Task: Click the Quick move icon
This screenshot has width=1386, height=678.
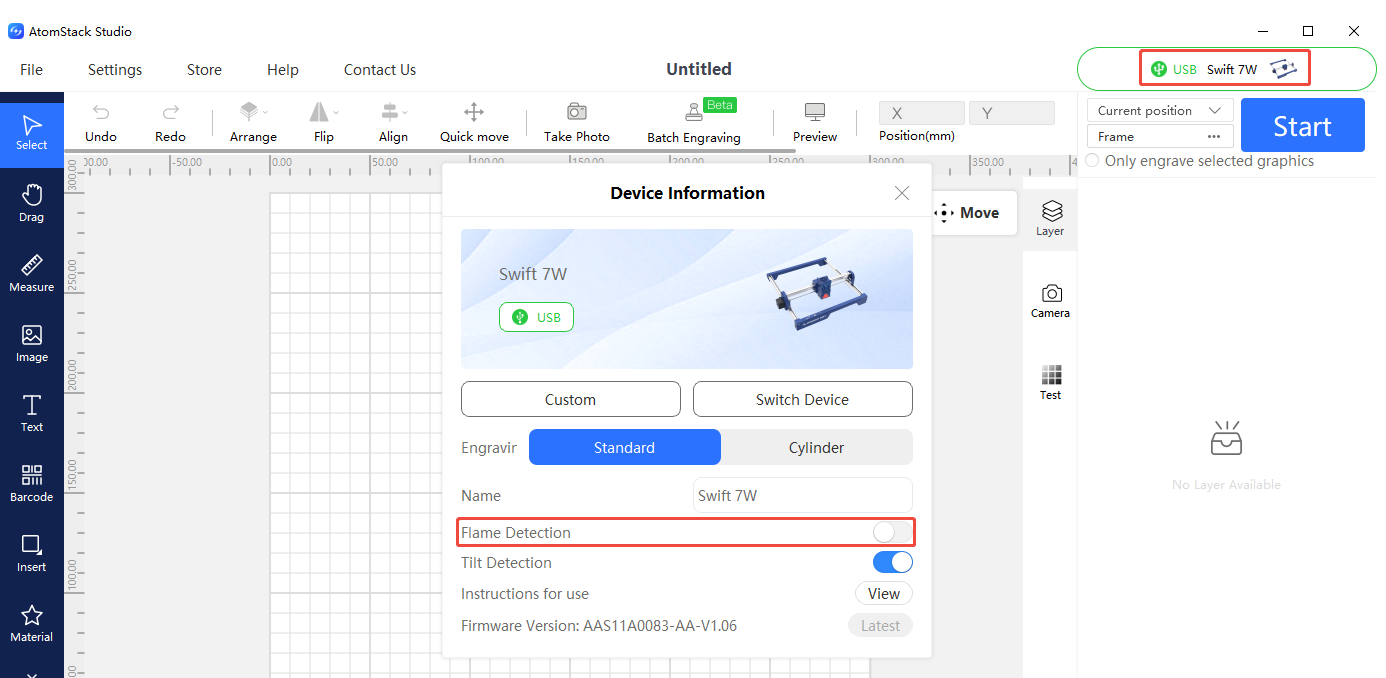Action: coord(474,111)
